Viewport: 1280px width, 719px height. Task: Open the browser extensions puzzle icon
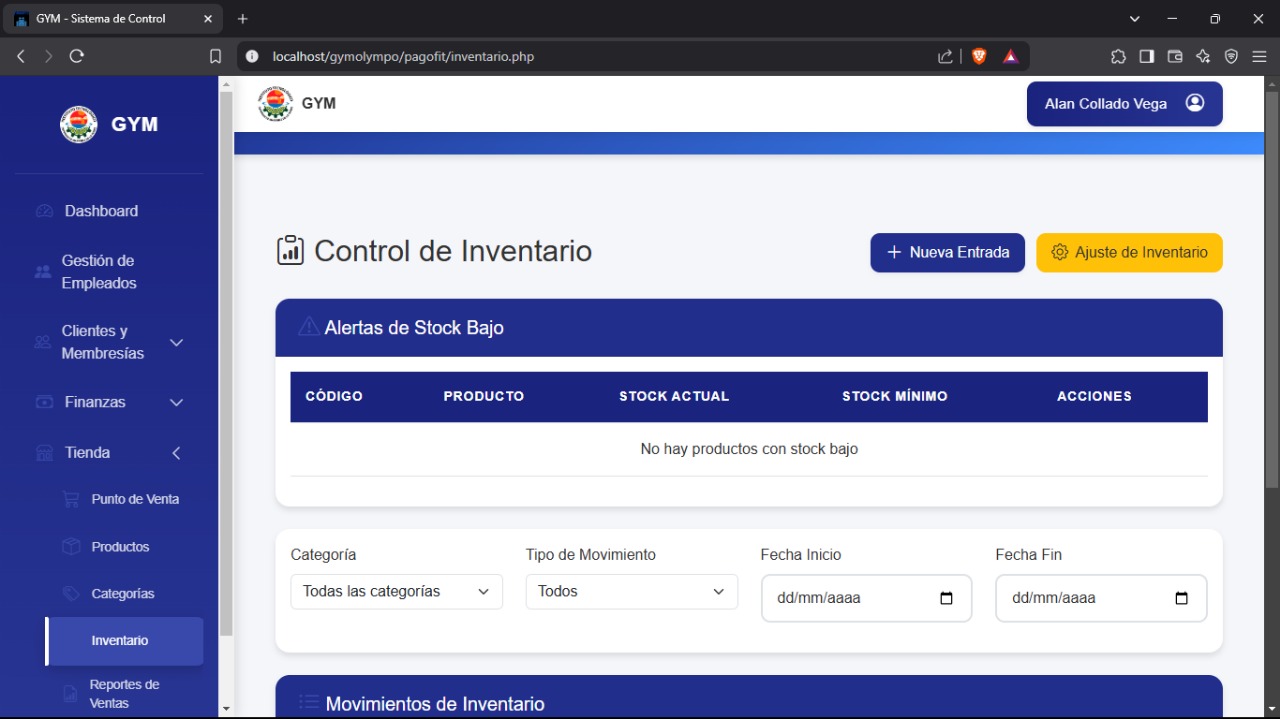pyautogui.click(x=1118, y=57)
